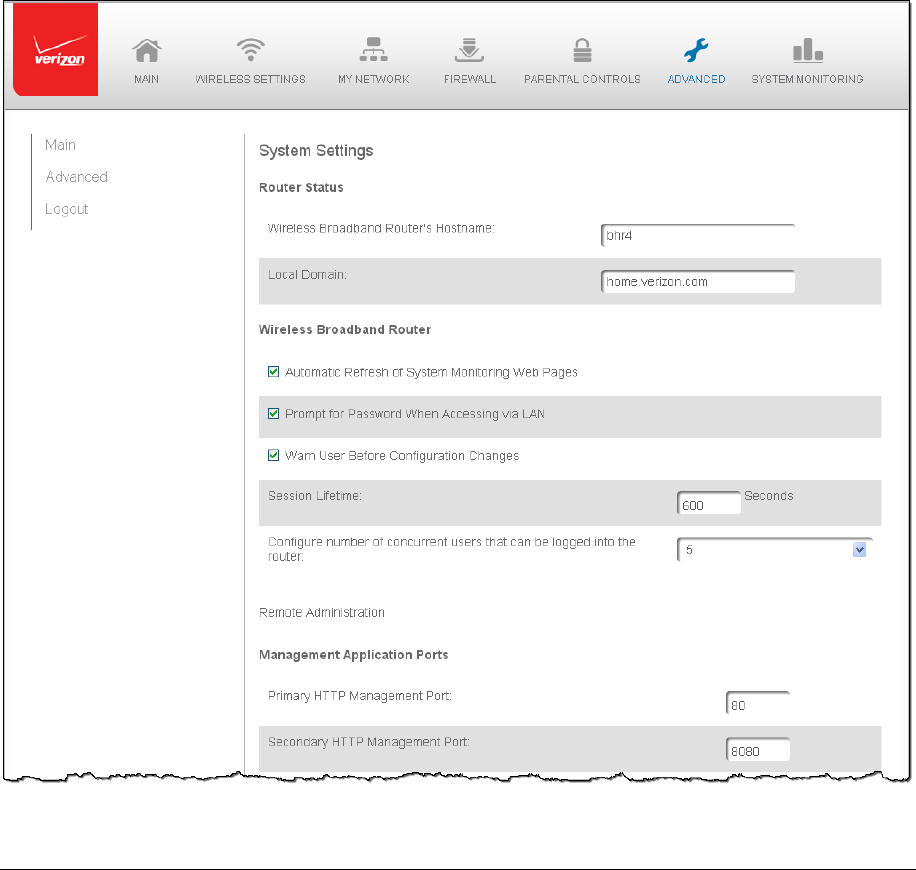Expand the concurrent users dropdown

tap(775, 550)
